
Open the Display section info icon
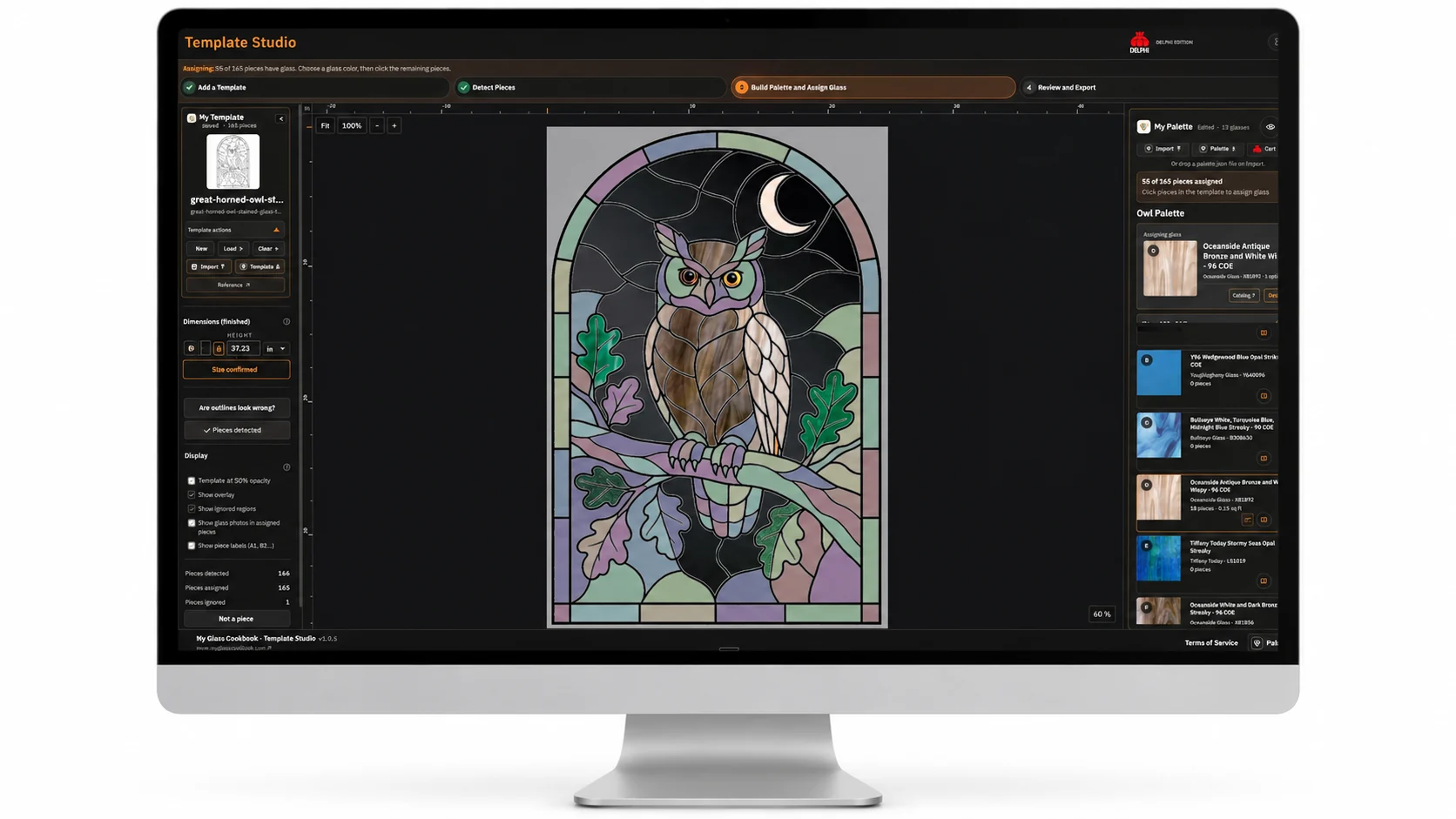286,467
